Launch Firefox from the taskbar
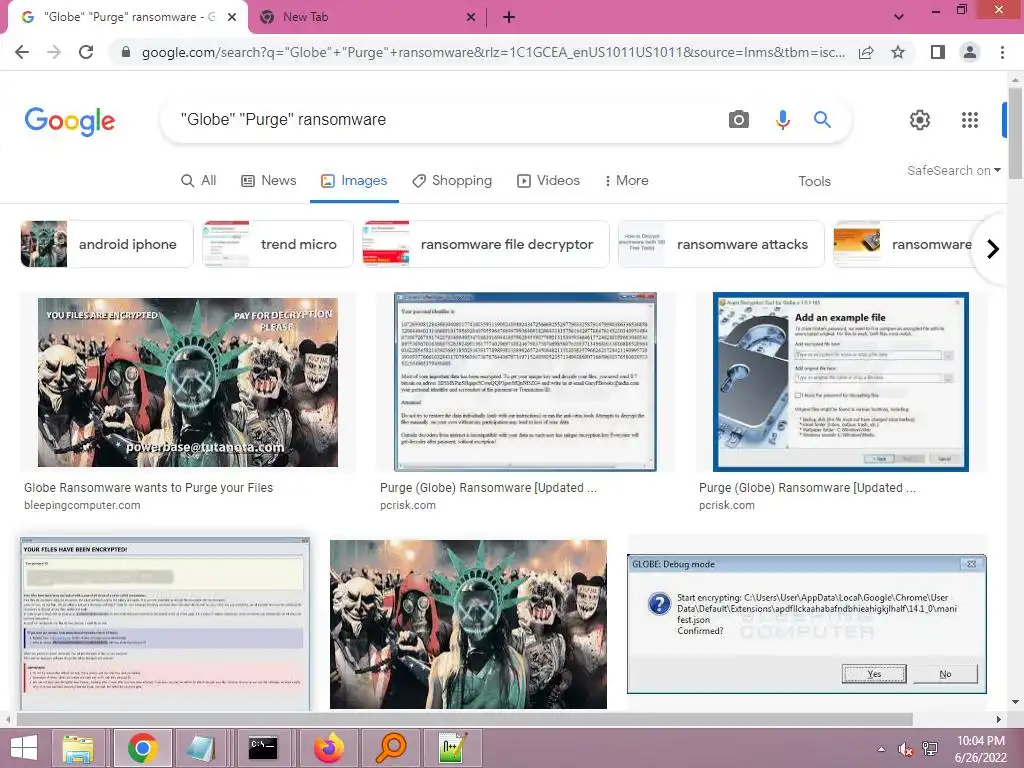Viewport: 1024px width, 768px height. point(329,748)
